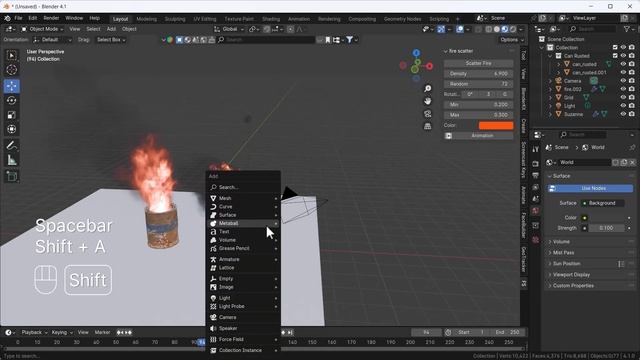The height and width of the screenshot is (360, 640).
Task: Choose the Move tool in toolbar
Action: [11, 86]
